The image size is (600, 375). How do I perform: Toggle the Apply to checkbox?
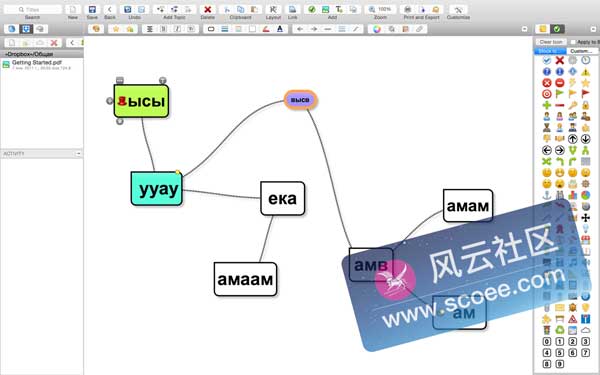(x=573, y=42)
